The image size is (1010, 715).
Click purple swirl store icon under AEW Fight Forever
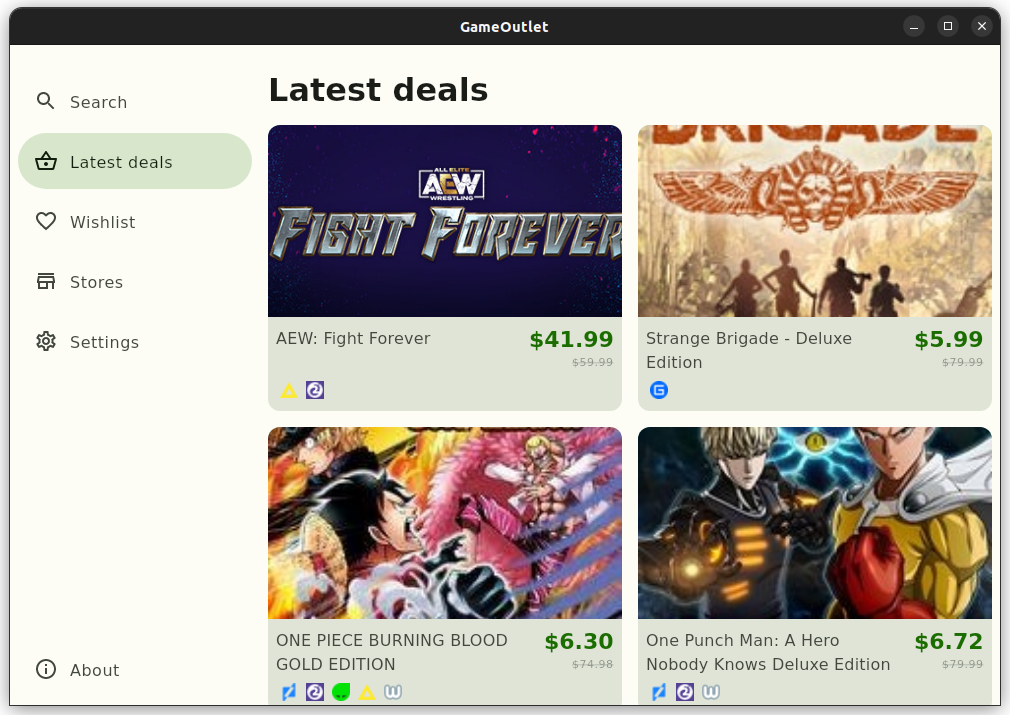(315, 390)
